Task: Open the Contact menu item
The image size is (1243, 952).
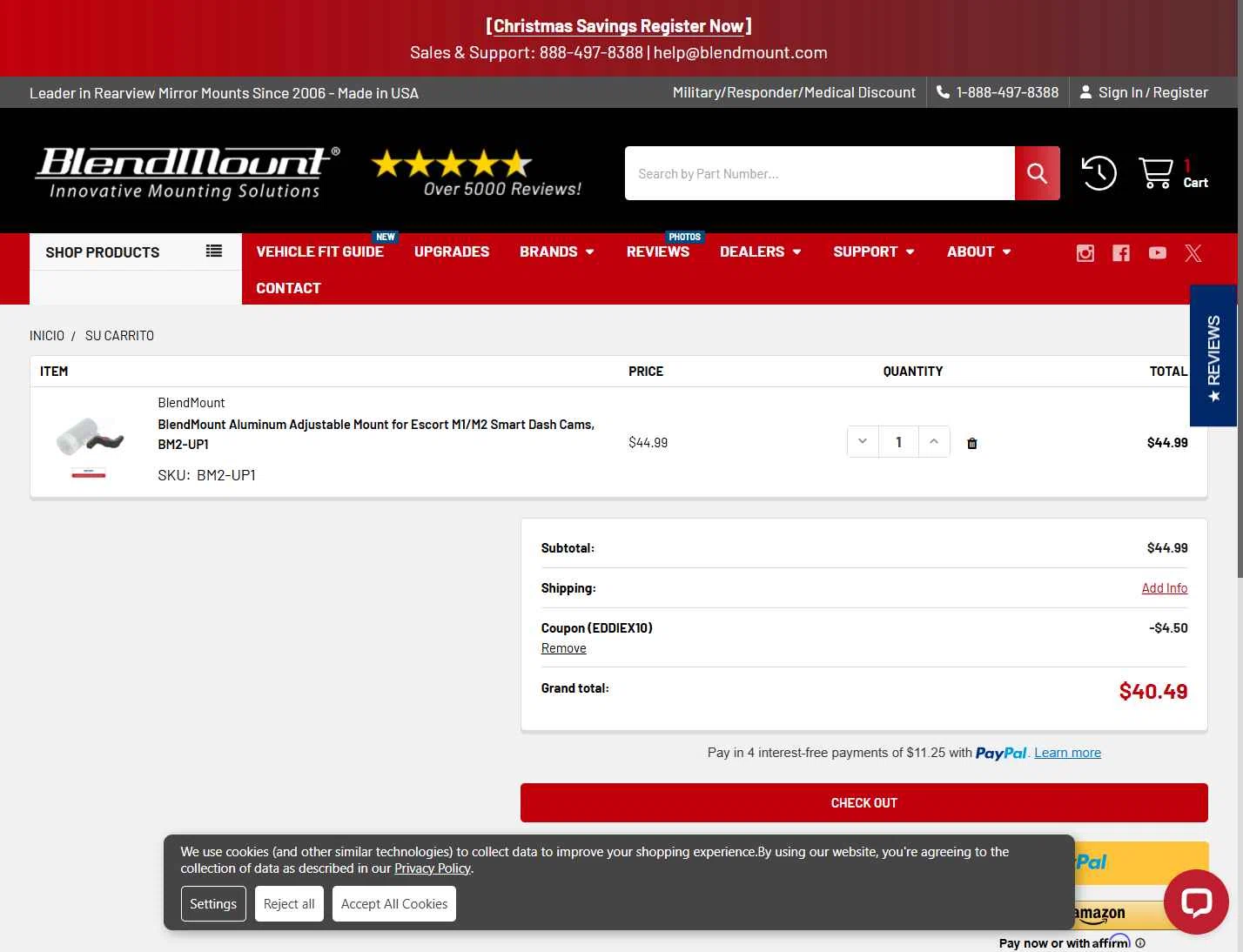Action: [288, 288]
